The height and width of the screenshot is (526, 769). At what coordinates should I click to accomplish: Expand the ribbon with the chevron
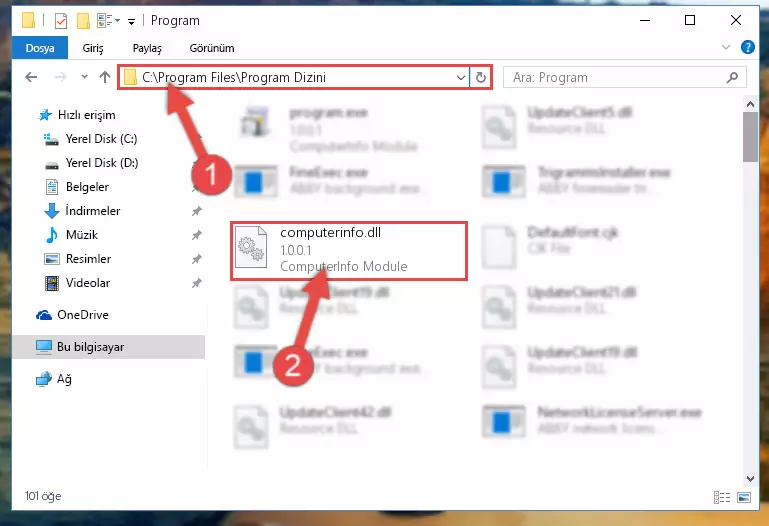[726, 47]
